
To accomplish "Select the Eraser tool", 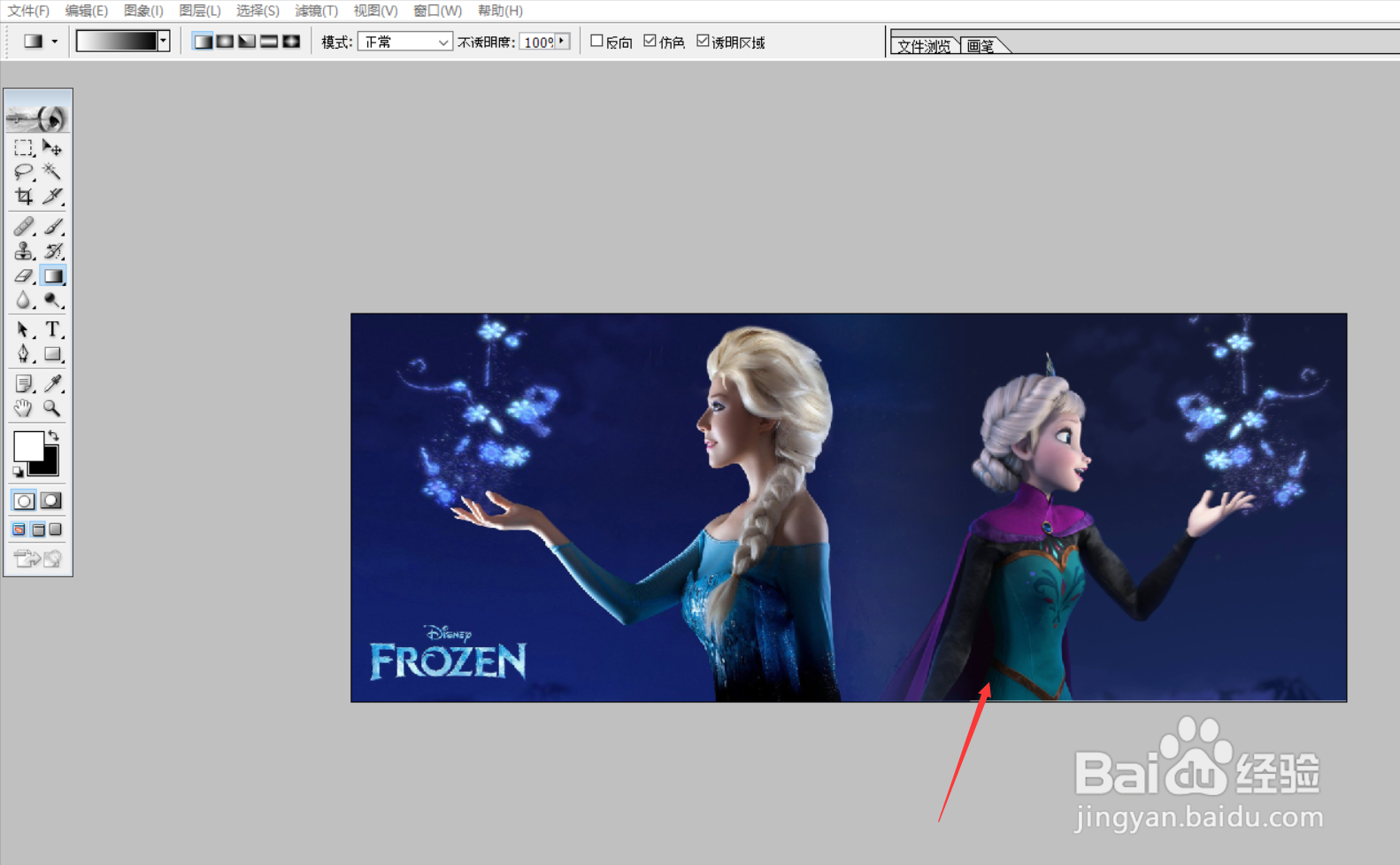I will tap(24, 276).
